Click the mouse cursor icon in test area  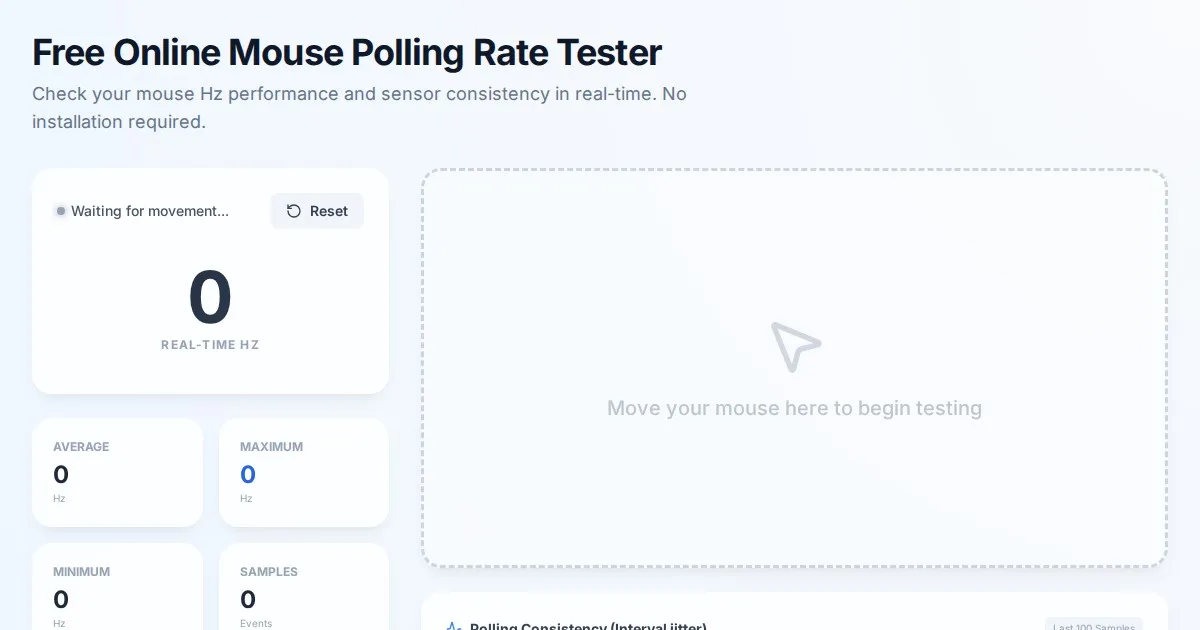pyautogui.click(x=795, y=346)
